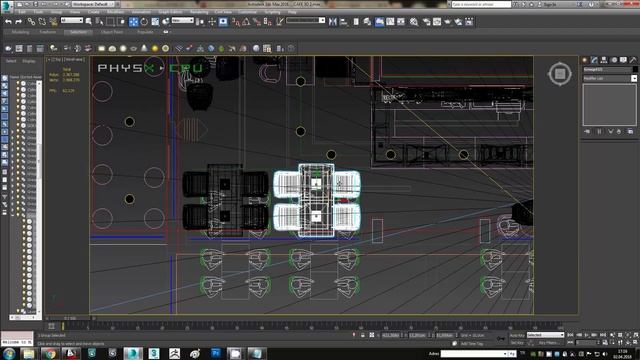640x360 pixels.
Task: Open the selection filter All dropdown
Action: coord(72,20)
